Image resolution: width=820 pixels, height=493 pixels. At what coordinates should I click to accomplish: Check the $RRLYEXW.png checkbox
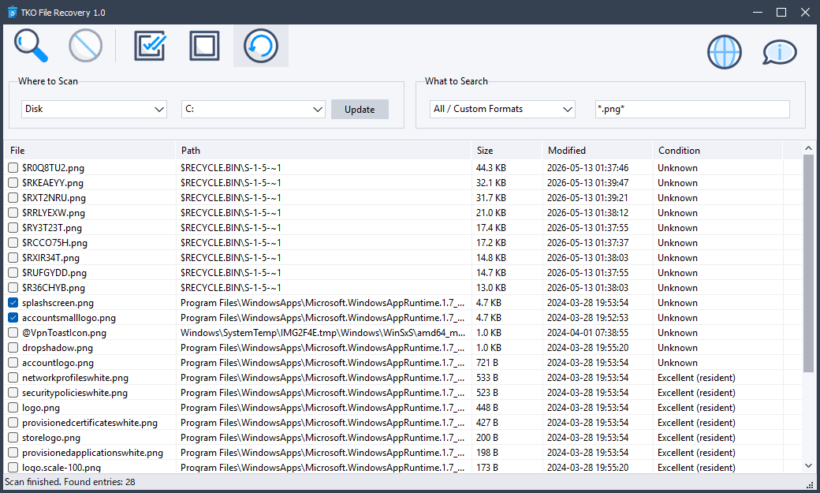click(13, 213)
